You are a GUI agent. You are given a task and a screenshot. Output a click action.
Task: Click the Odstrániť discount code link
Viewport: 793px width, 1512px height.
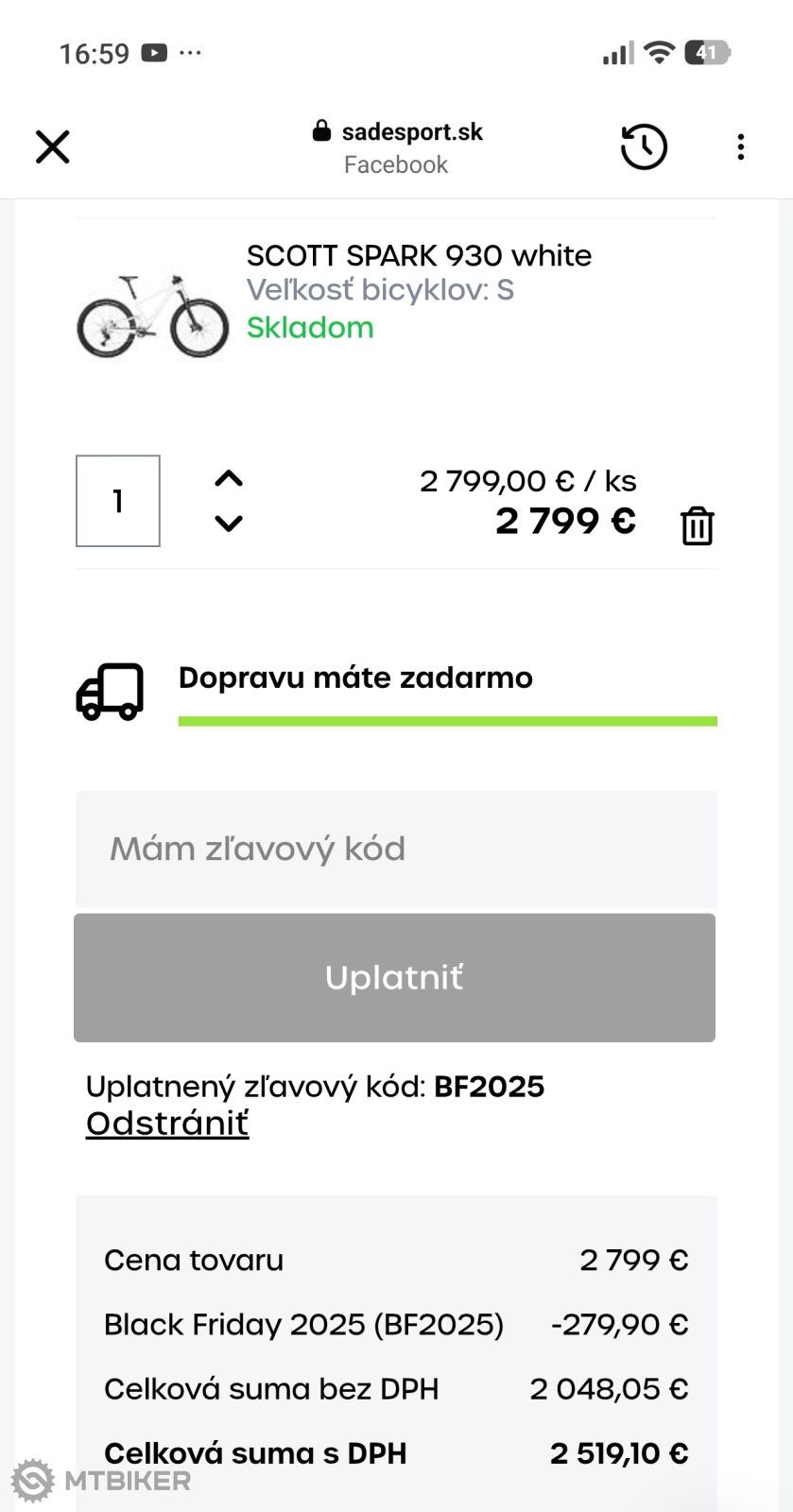coord(167,1124)
